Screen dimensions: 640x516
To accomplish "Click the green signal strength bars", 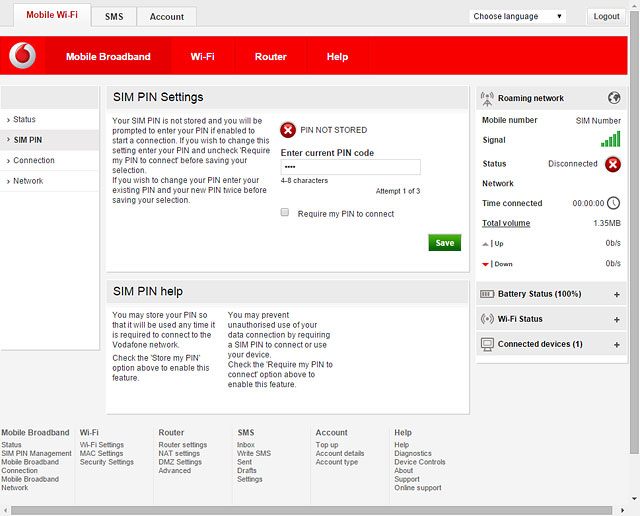I will pos(610,140).
